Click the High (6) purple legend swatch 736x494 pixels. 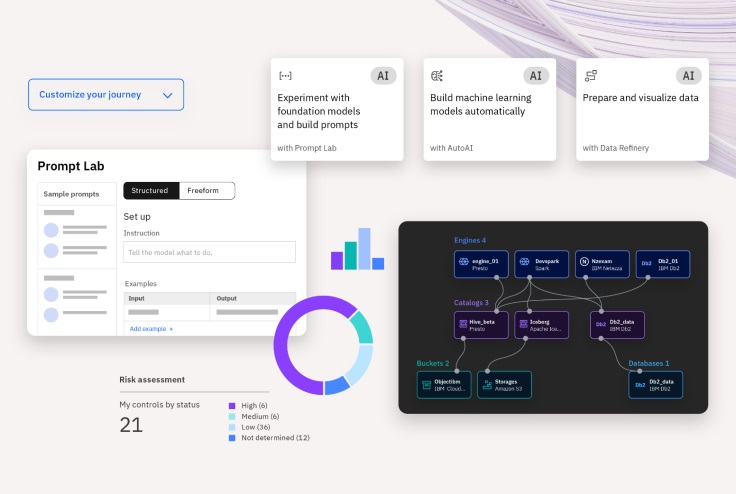click(232, 406)
